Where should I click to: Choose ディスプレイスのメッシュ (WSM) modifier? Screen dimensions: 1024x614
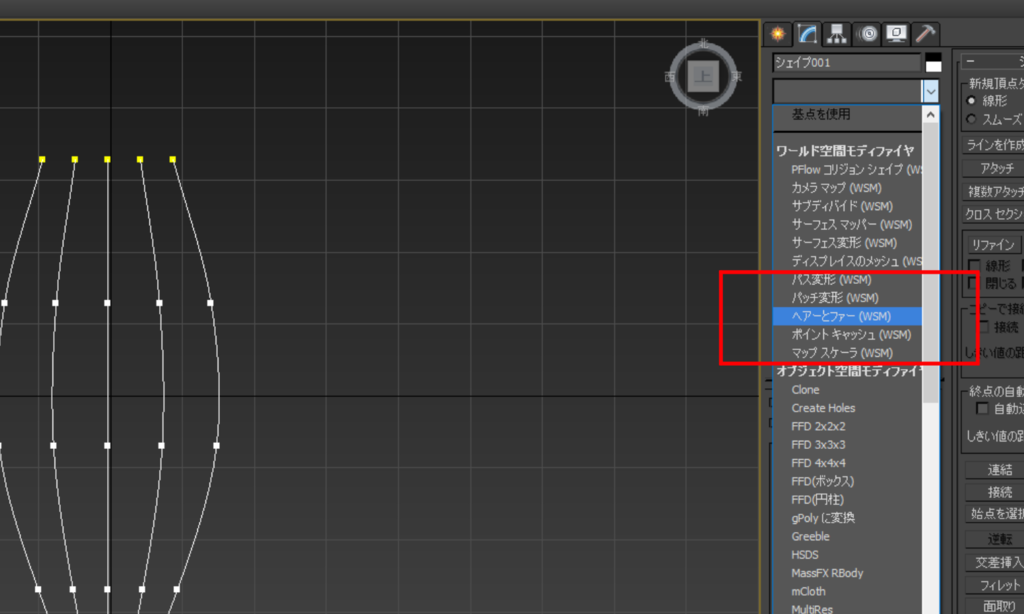click(848, 261)
